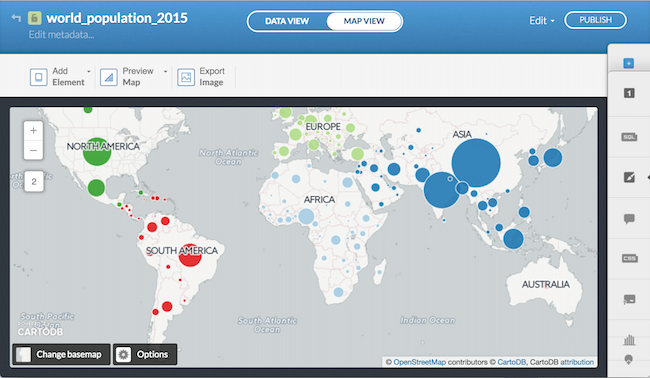The image size is (650, 378).
Task: Open the Edit dropdown menu
Action: tap(541, 21)
